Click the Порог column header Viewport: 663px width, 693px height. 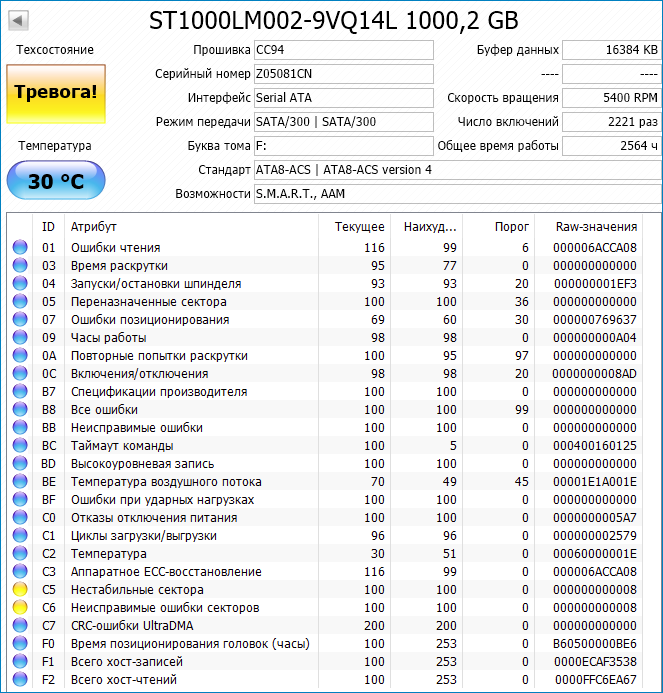(x=512, y=227)
